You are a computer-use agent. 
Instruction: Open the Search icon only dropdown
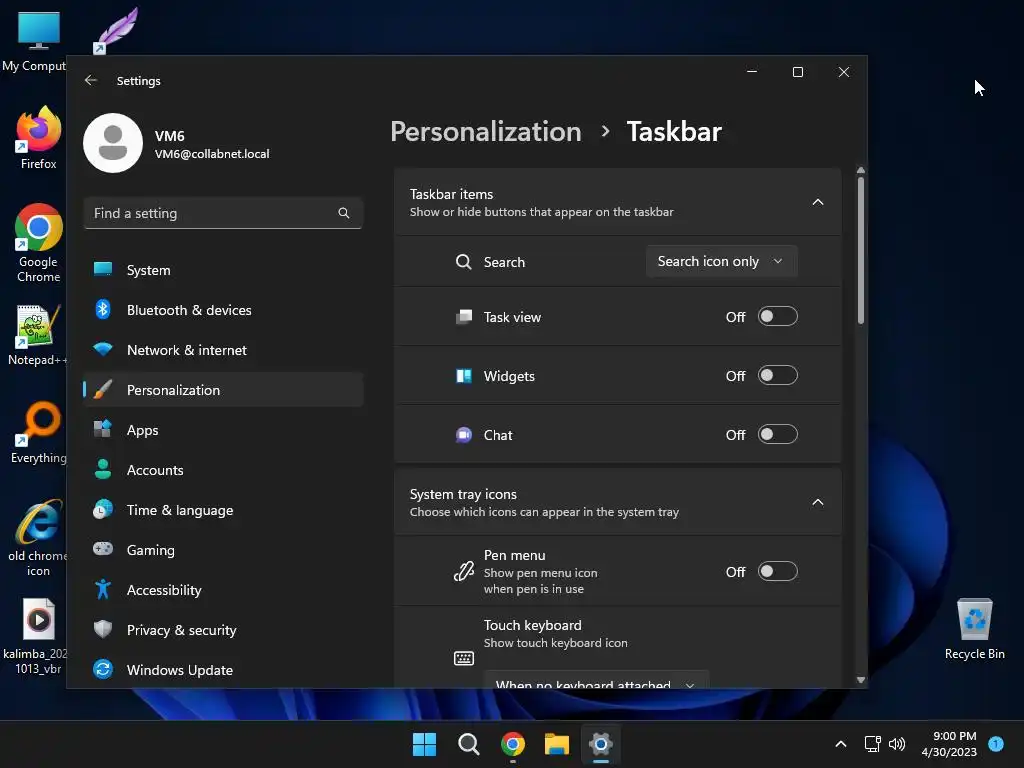(722, 261)
